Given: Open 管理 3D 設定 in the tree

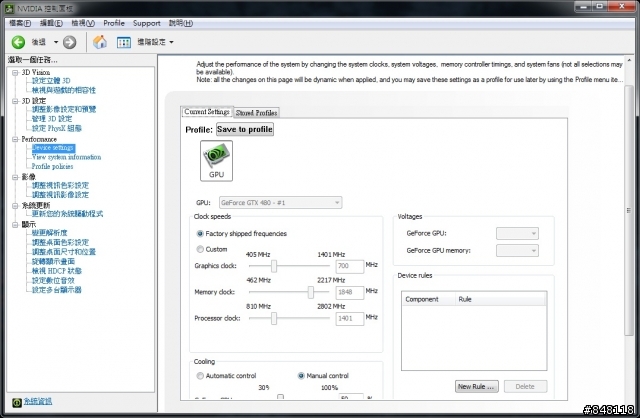Looking at the screenshot, I should 52,119.
